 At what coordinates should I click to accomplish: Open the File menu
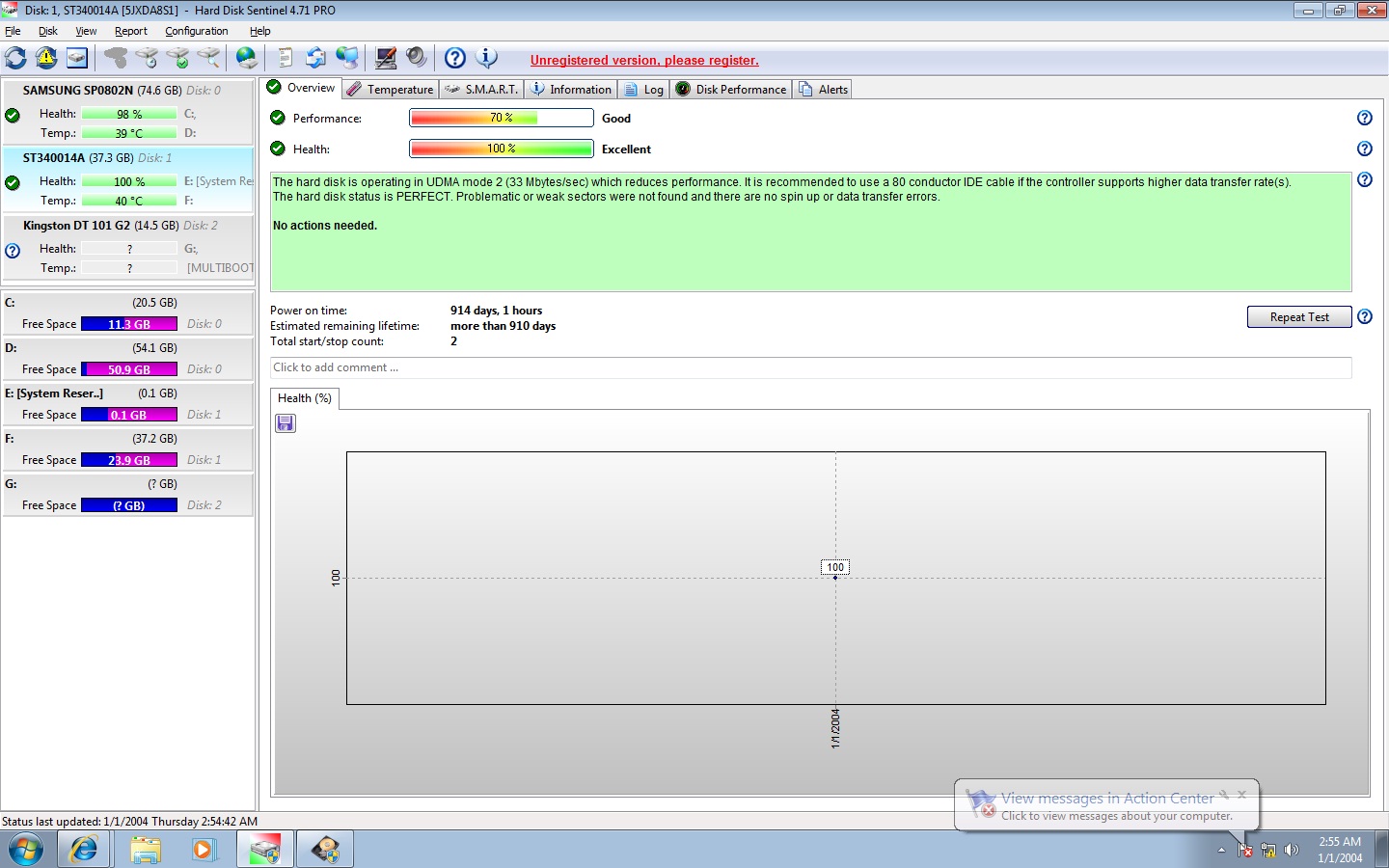pyautogui.click(x=13, y=31)
